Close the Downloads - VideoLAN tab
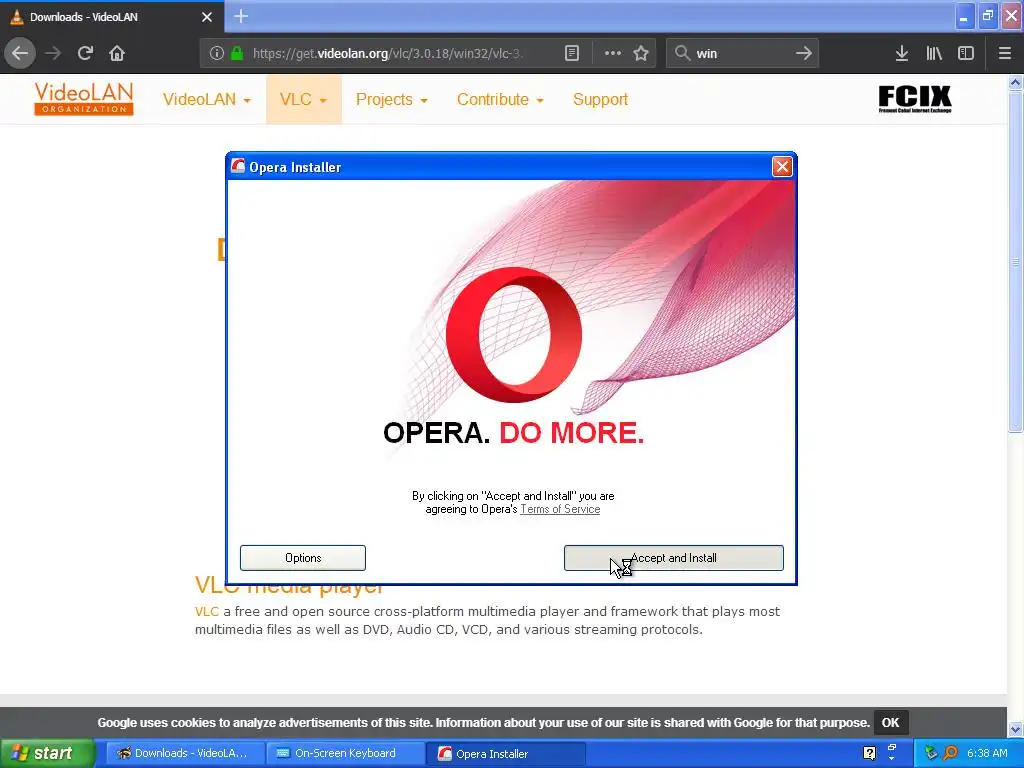 (207, 17)
